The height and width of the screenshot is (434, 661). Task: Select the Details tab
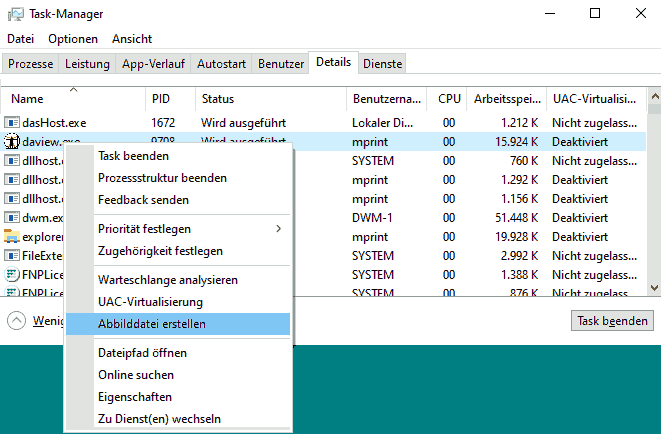click(x=333, y=62)
